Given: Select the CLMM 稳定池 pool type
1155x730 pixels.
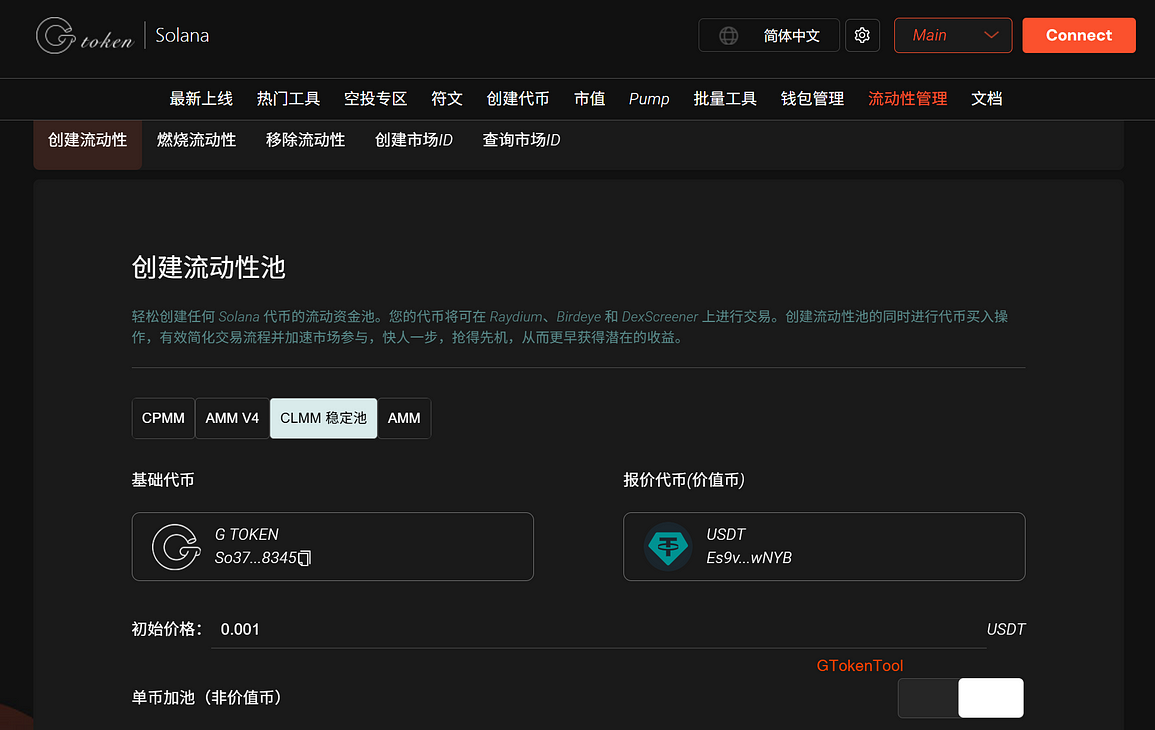Looking at the screenshot, I should 323,418.
